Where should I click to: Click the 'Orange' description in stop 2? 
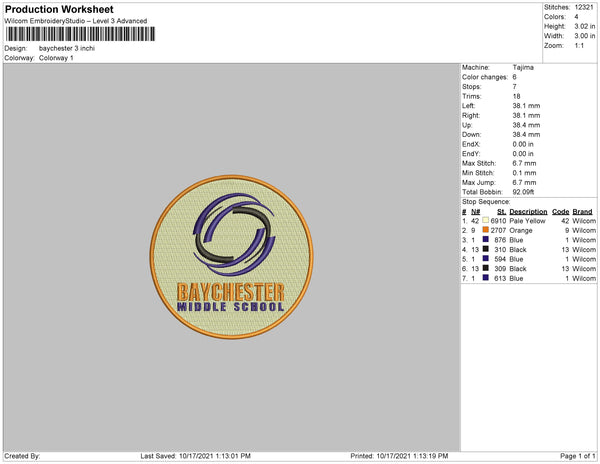tap(521, 230)
